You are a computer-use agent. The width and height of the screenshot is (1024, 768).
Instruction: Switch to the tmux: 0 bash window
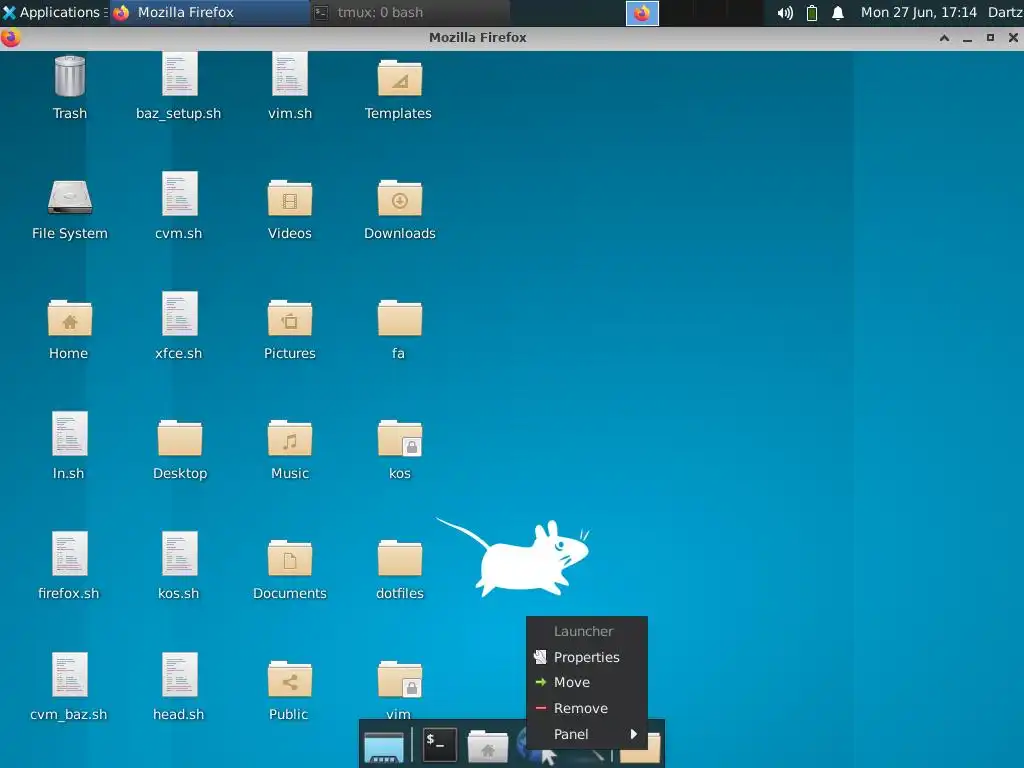410,12
